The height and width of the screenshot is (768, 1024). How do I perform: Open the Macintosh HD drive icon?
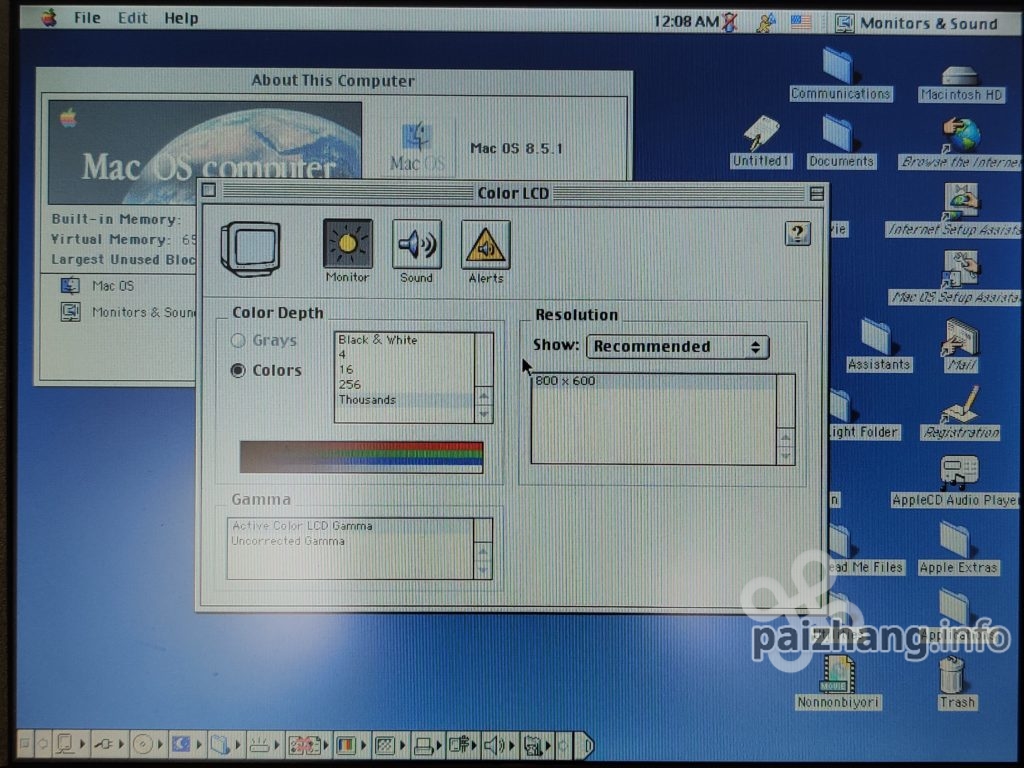[960, 78]
